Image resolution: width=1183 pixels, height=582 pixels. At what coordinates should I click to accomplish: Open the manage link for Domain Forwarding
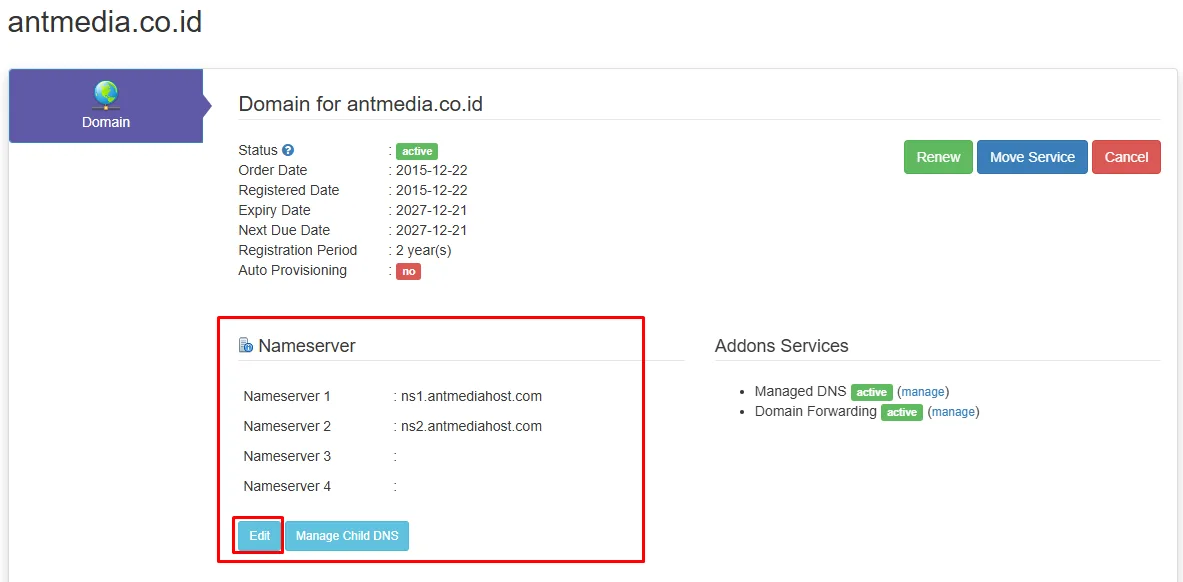(x=953, y=412)
